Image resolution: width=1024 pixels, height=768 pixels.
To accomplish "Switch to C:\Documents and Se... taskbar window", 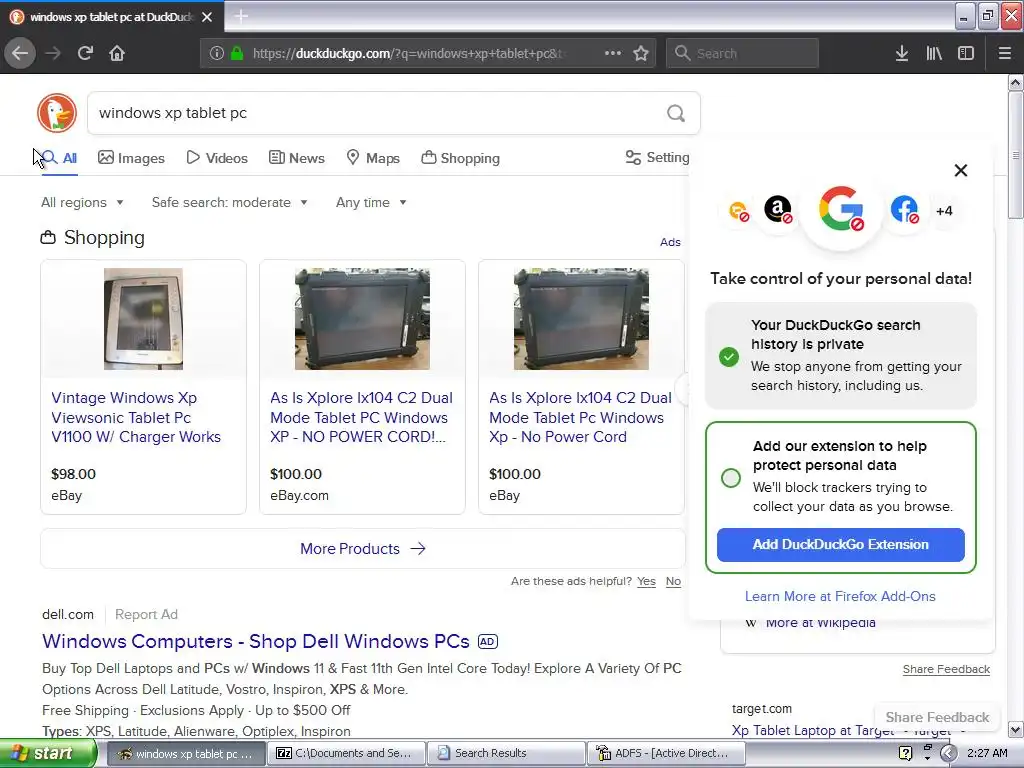I will (346, 754).
